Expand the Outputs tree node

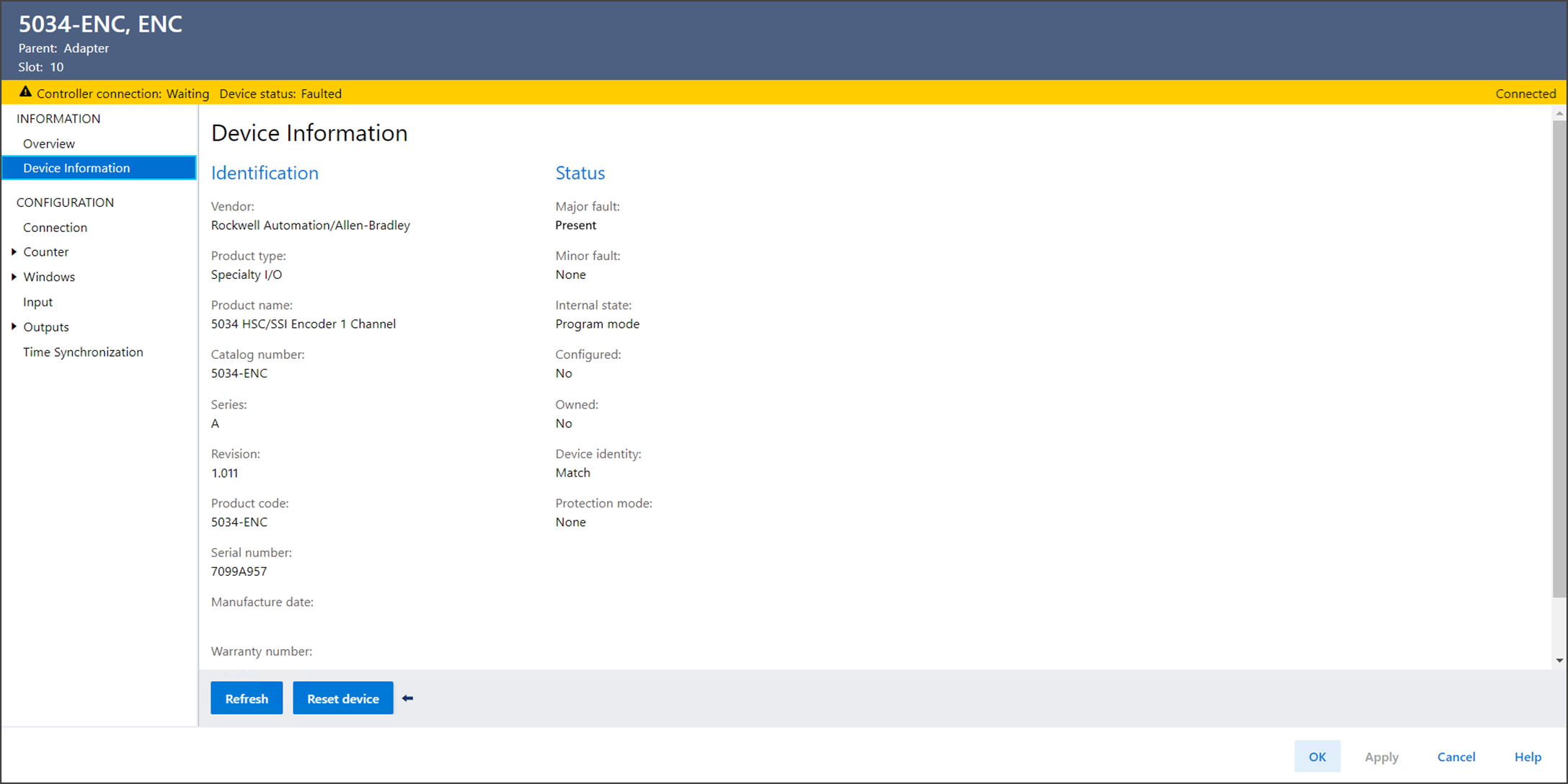tap(14, 326)
